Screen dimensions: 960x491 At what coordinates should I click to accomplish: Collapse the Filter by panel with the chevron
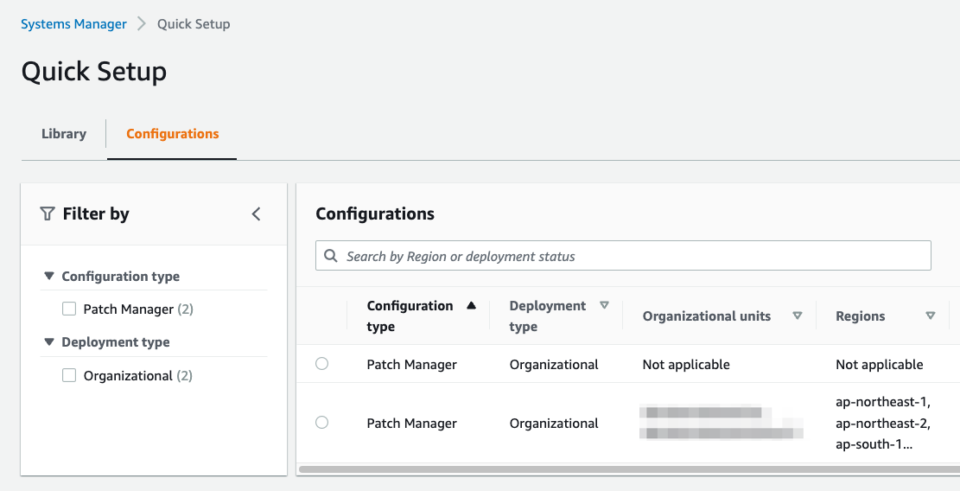click(x=256, y=214)
